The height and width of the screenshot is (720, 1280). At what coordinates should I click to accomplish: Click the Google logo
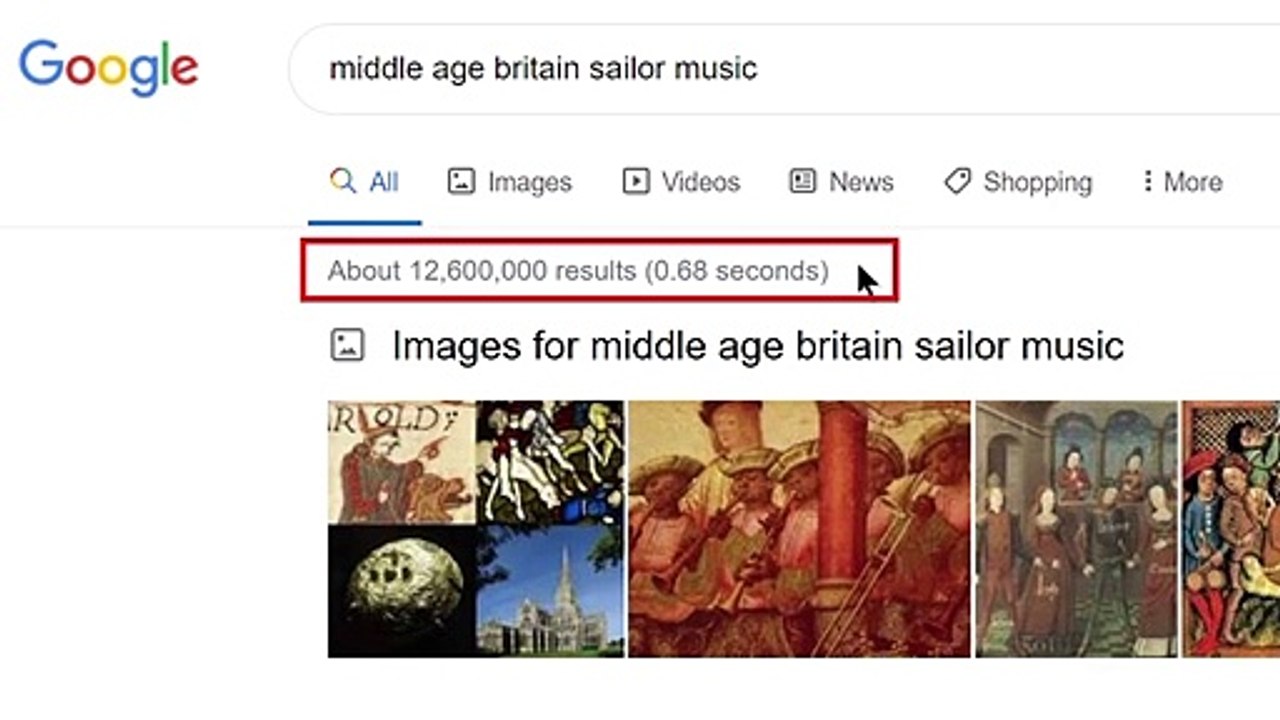[108, 67]
